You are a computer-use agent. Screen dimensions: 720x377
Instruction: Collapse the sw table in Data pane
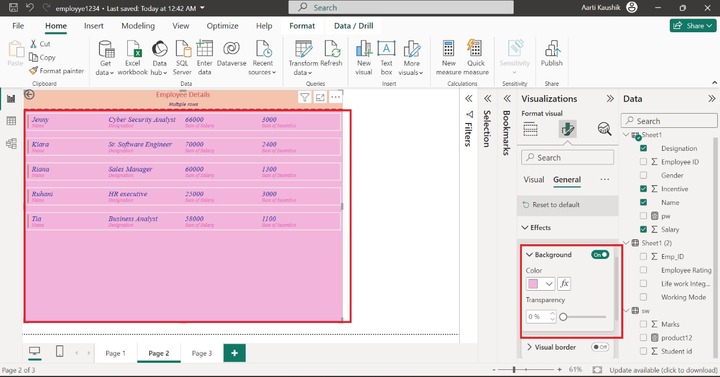(626, 310)
